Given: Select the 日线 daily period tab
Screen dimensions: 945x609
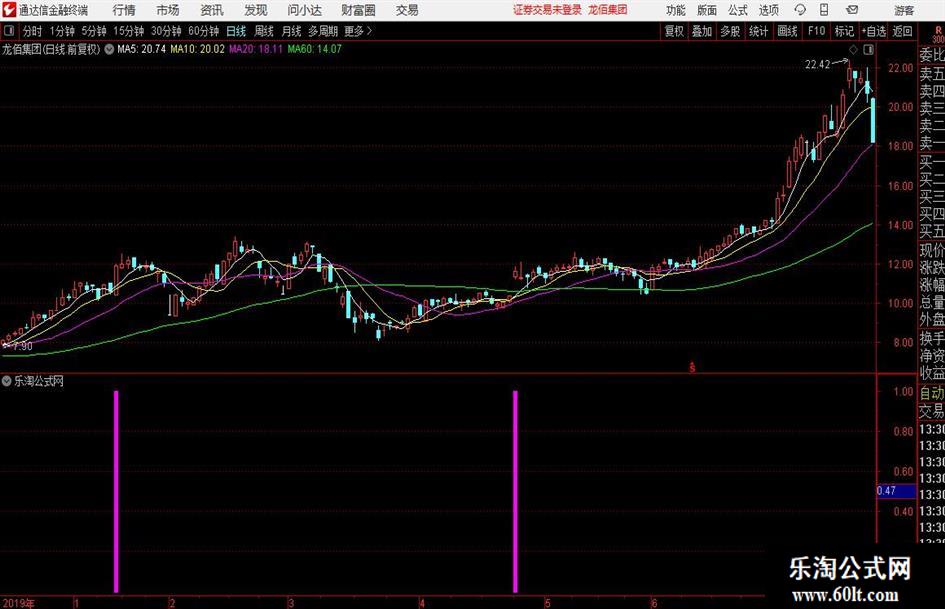Looking at the screenshot, I should tap(236, 31).
